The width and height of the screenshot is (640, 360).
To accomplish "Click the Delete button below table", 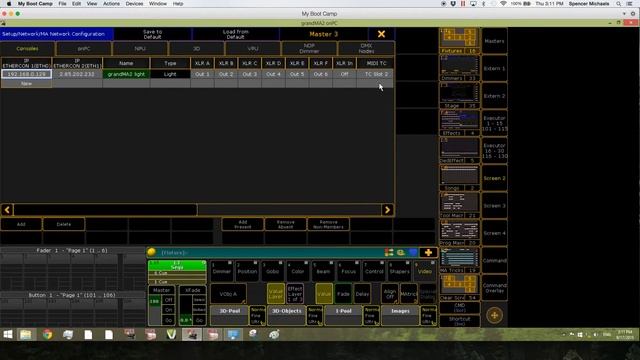I will pos(64,224).
